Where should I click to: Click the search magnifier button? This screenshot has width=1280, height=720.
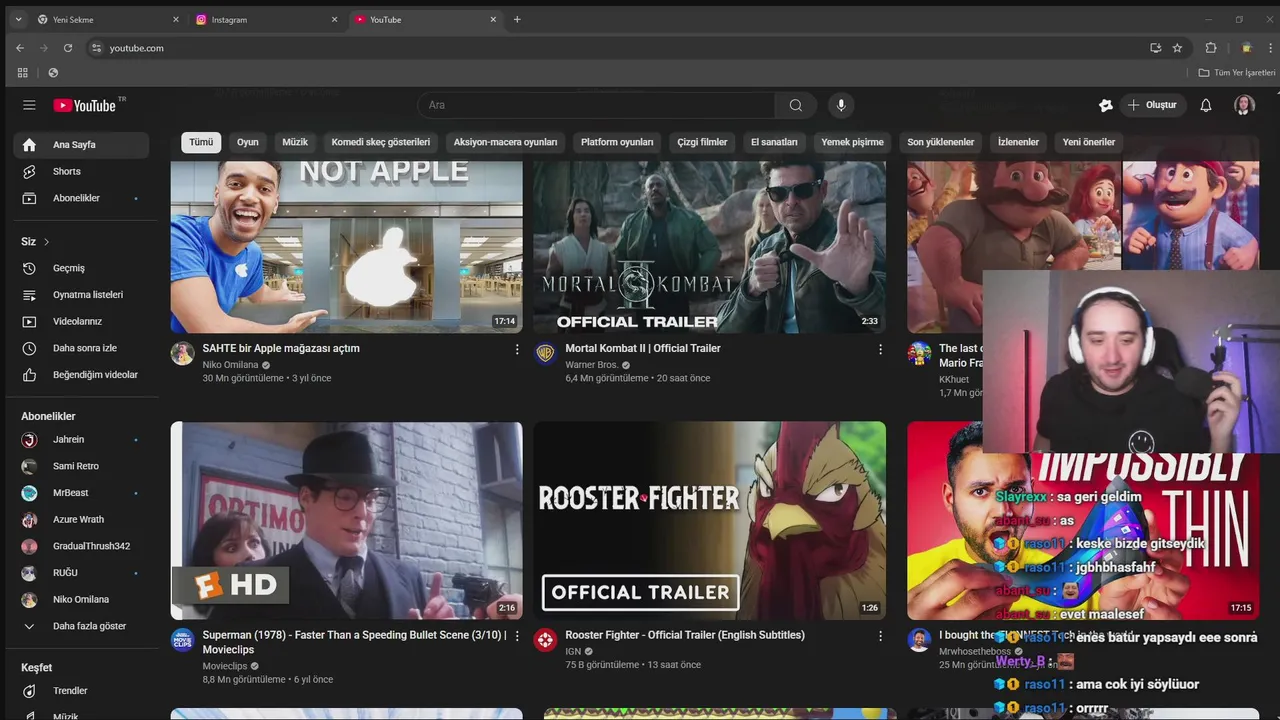(x=795, y=105)
